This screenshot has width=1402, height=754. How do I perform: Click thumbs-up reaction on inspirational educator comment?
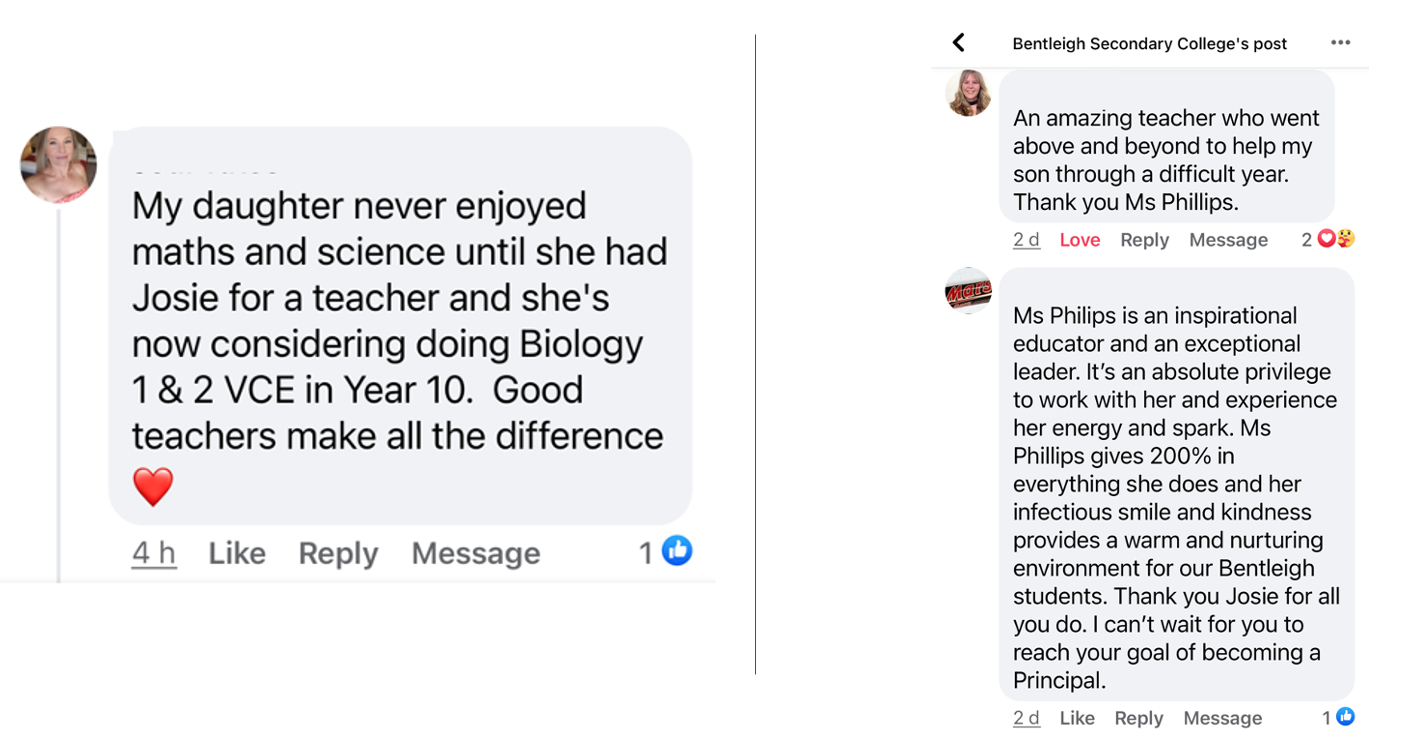tap(1346, 716)
